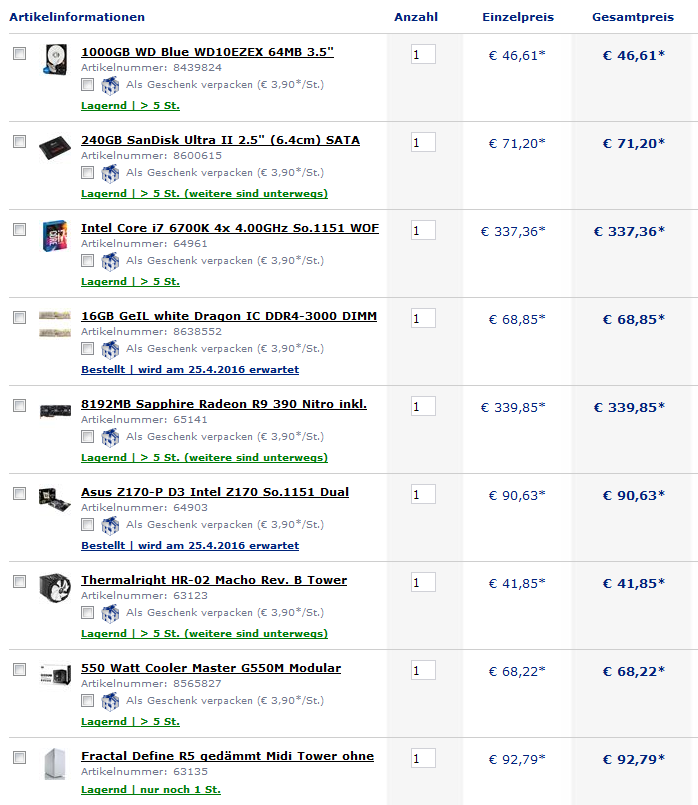
Task: Open the 550 Watt Cooler Master product link
Action: [211, 668]
